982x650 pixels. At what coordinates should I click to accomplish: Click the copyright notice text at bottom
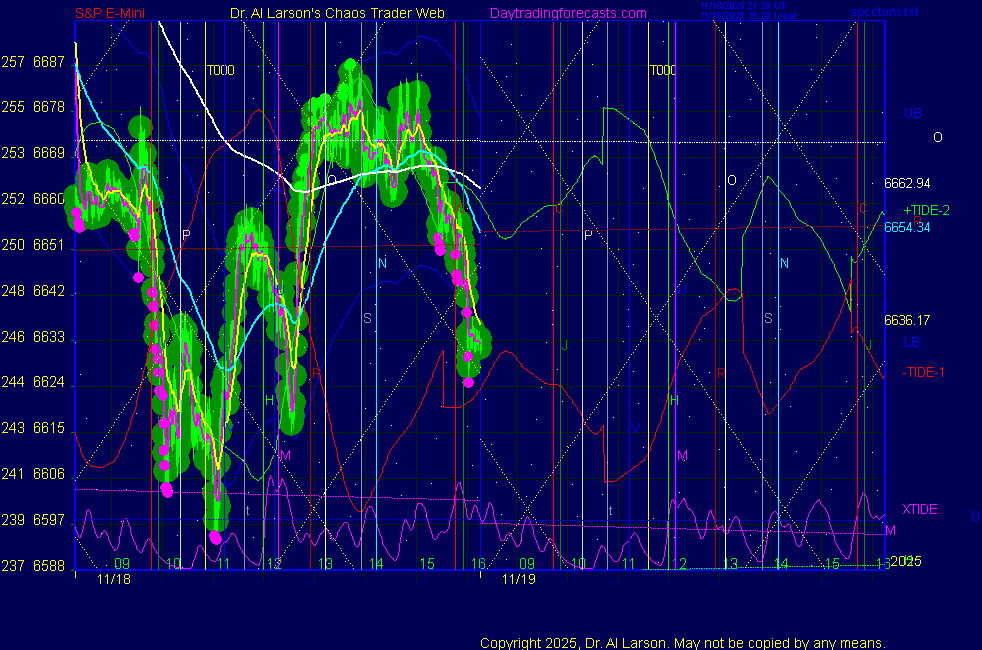pyautogui.click(x=683, y=642)
